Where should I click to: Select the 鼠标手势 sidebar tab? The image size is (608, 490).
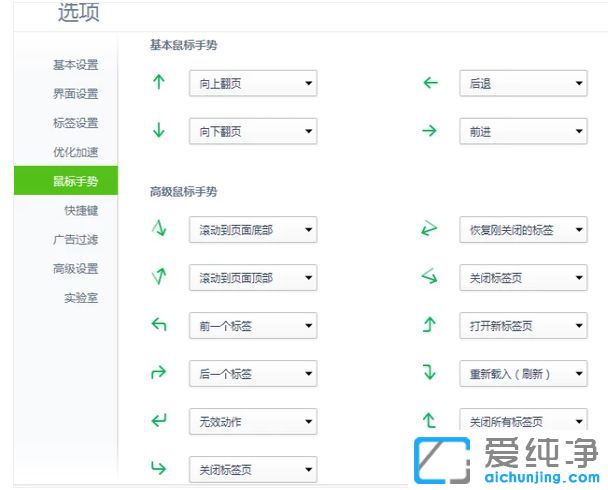tap(75, 181)
